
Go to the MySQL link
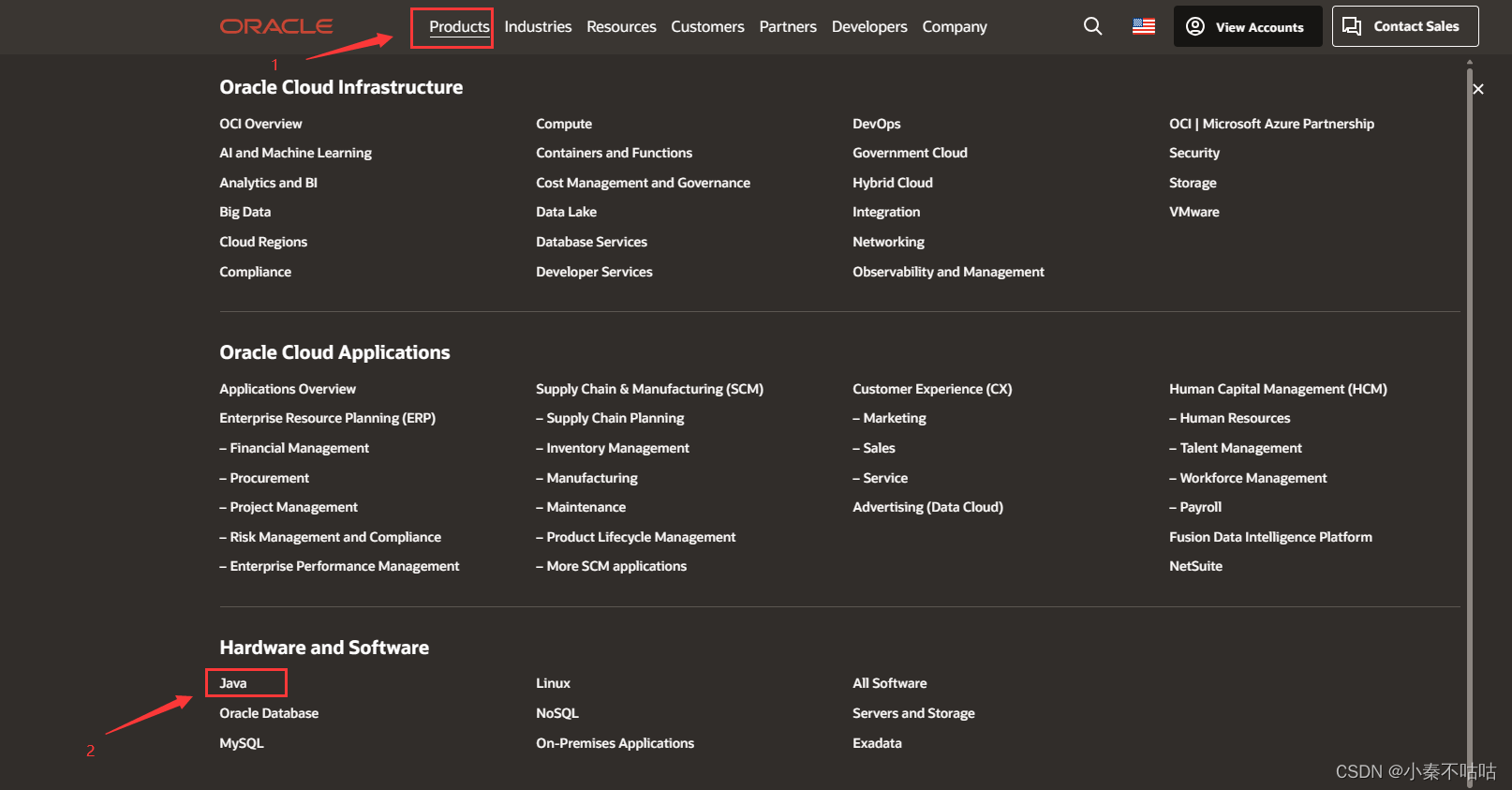[242, 743]
